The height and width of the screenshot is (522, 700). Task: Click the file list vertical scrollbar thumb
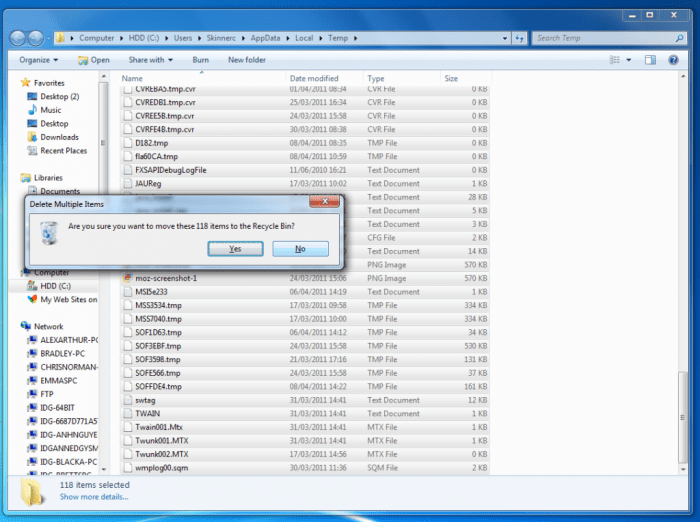(x=682, y=417)
